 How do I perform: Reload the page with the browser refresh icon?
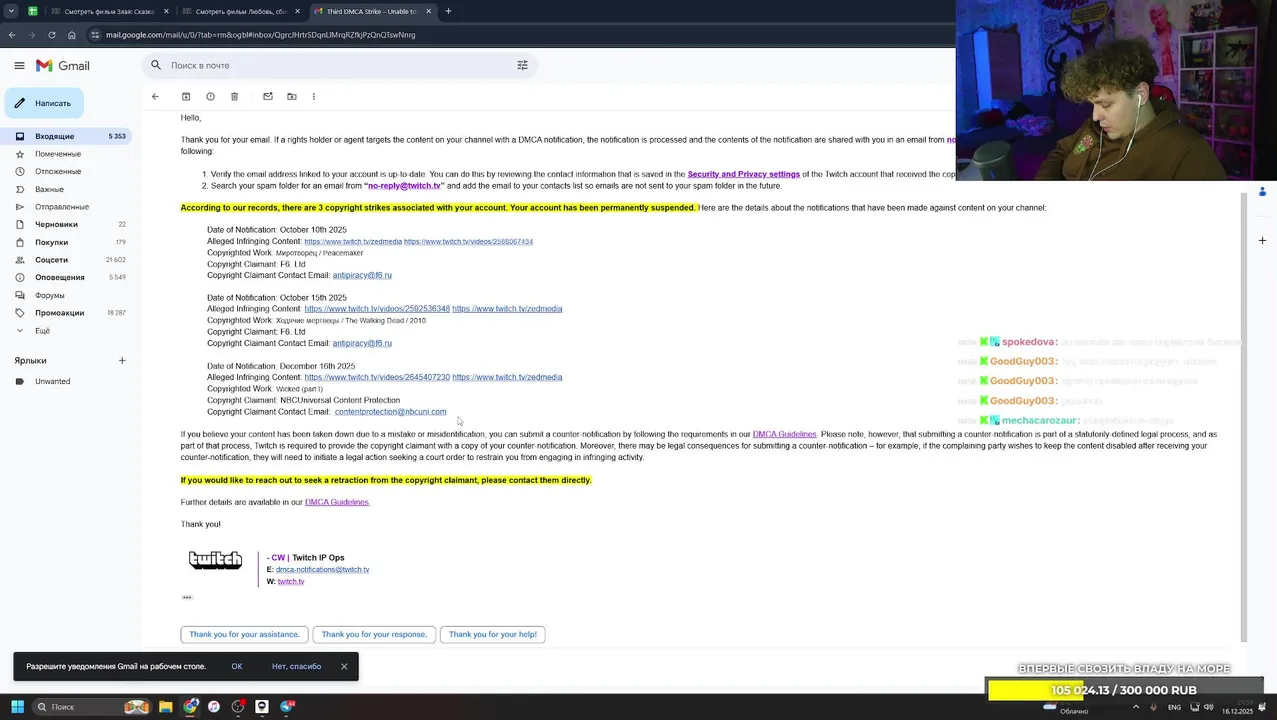(x=52, y=34)
